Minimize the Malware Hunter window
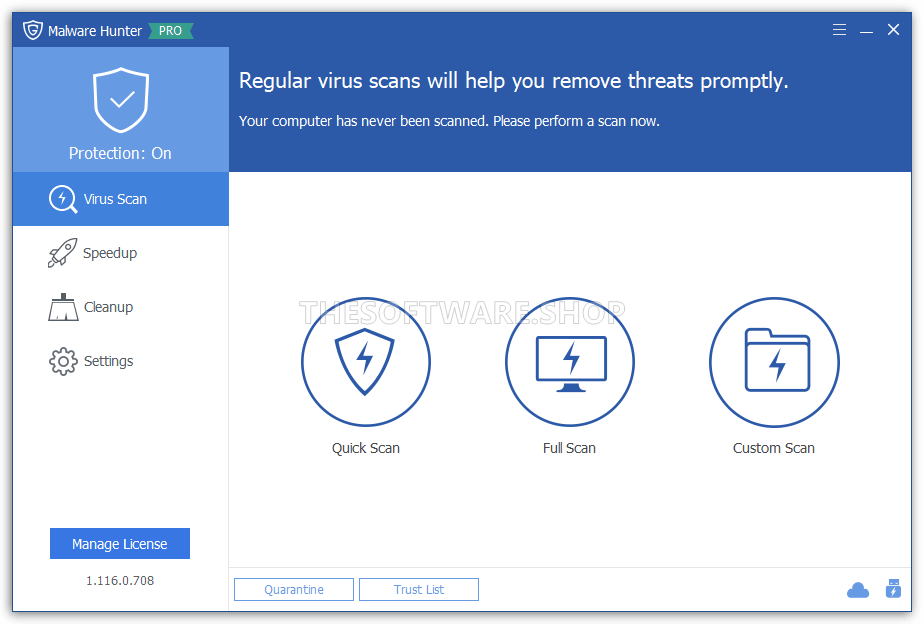The height and width of the screenshot is (624, 924). click(866, 31)
